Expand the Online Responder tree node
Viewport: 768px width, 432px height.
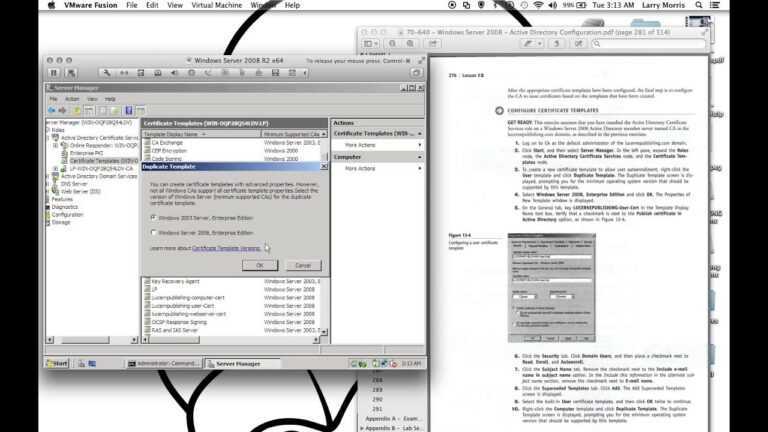[55, 145]
